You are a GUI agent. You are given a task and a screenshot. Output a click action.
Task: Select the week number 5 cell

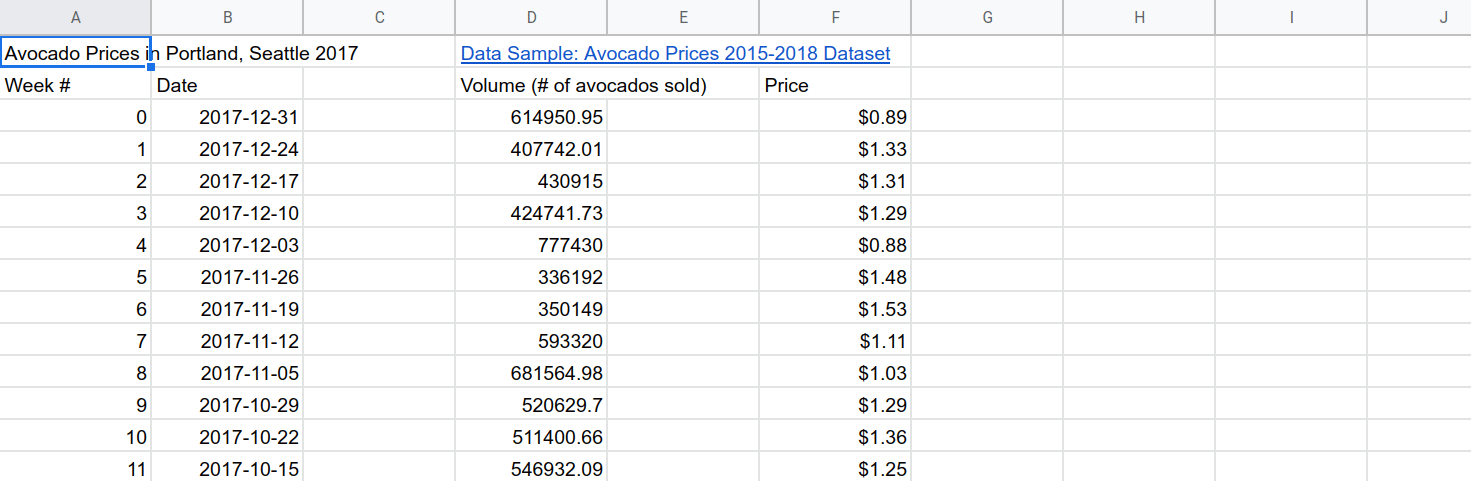point(76,277)
